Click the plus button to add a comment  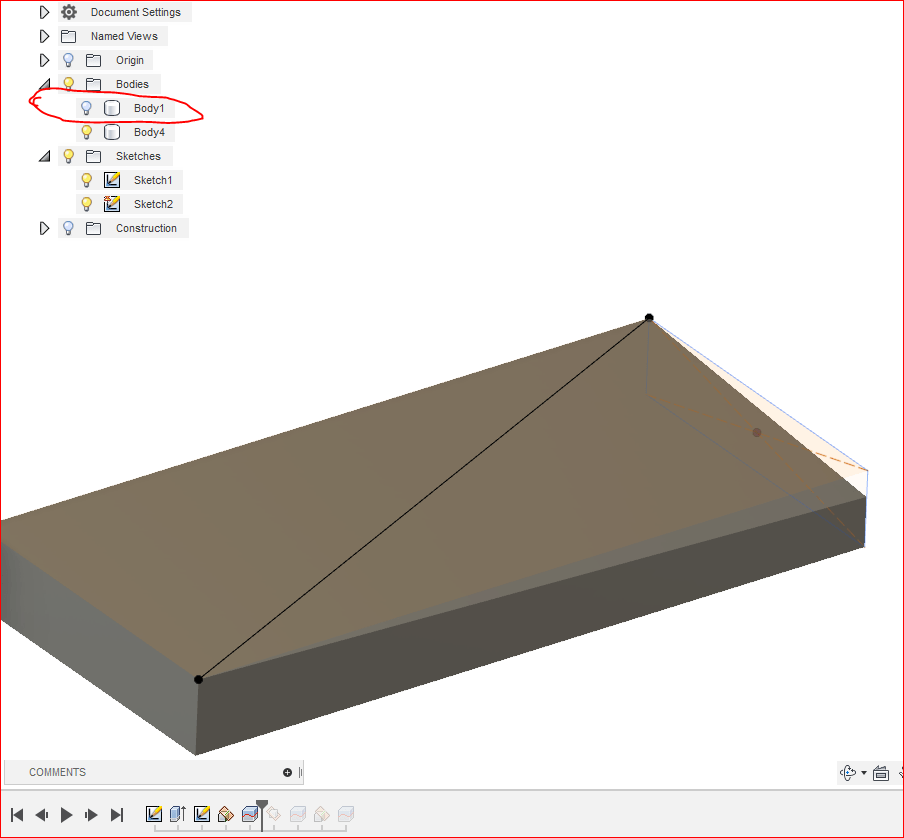pos(287,771)
